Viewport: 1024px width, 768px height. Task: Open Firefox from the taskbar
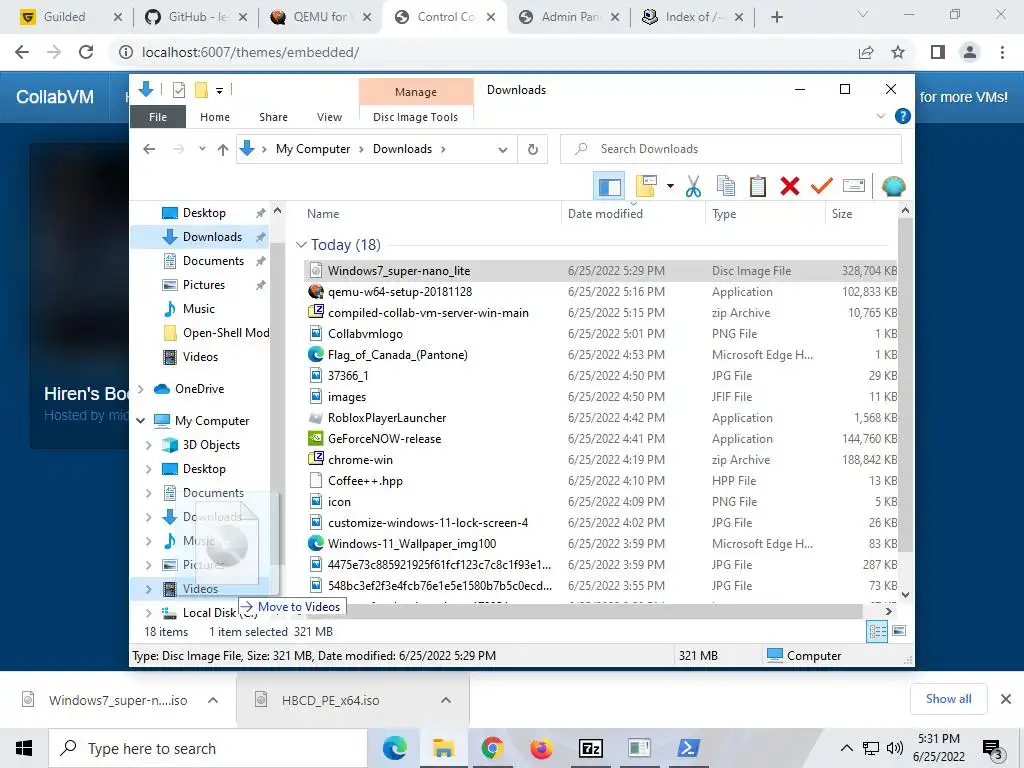click(541, 748)
